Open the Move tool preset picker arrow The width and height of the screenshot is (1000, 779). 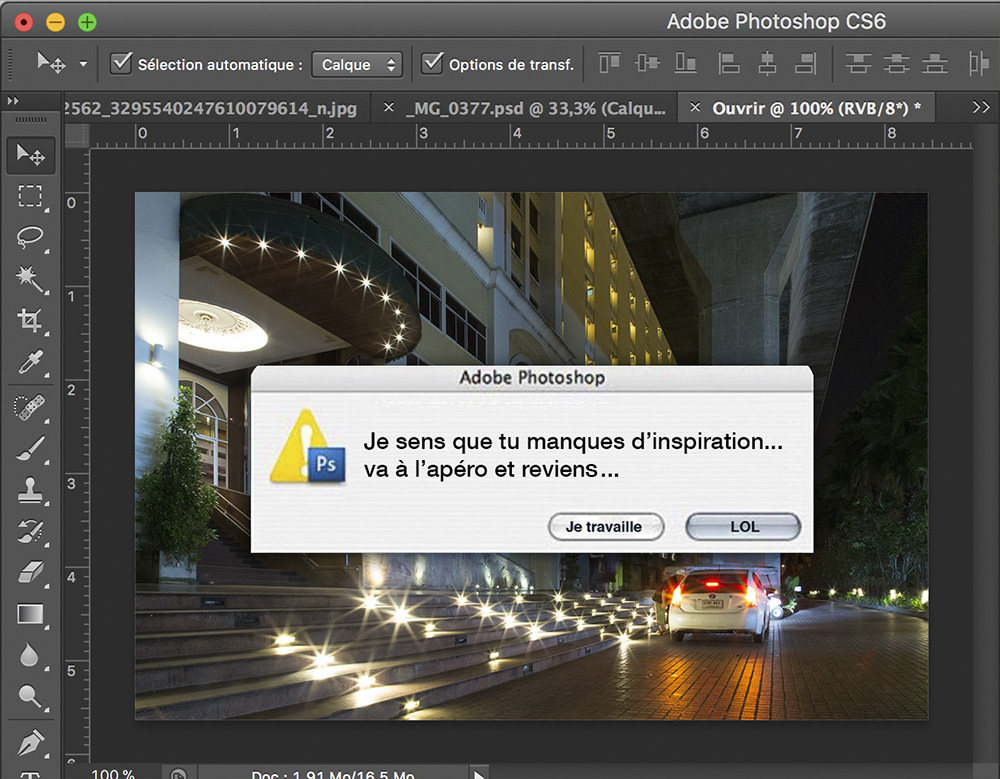pyautogui.click(x=83, y=64)
